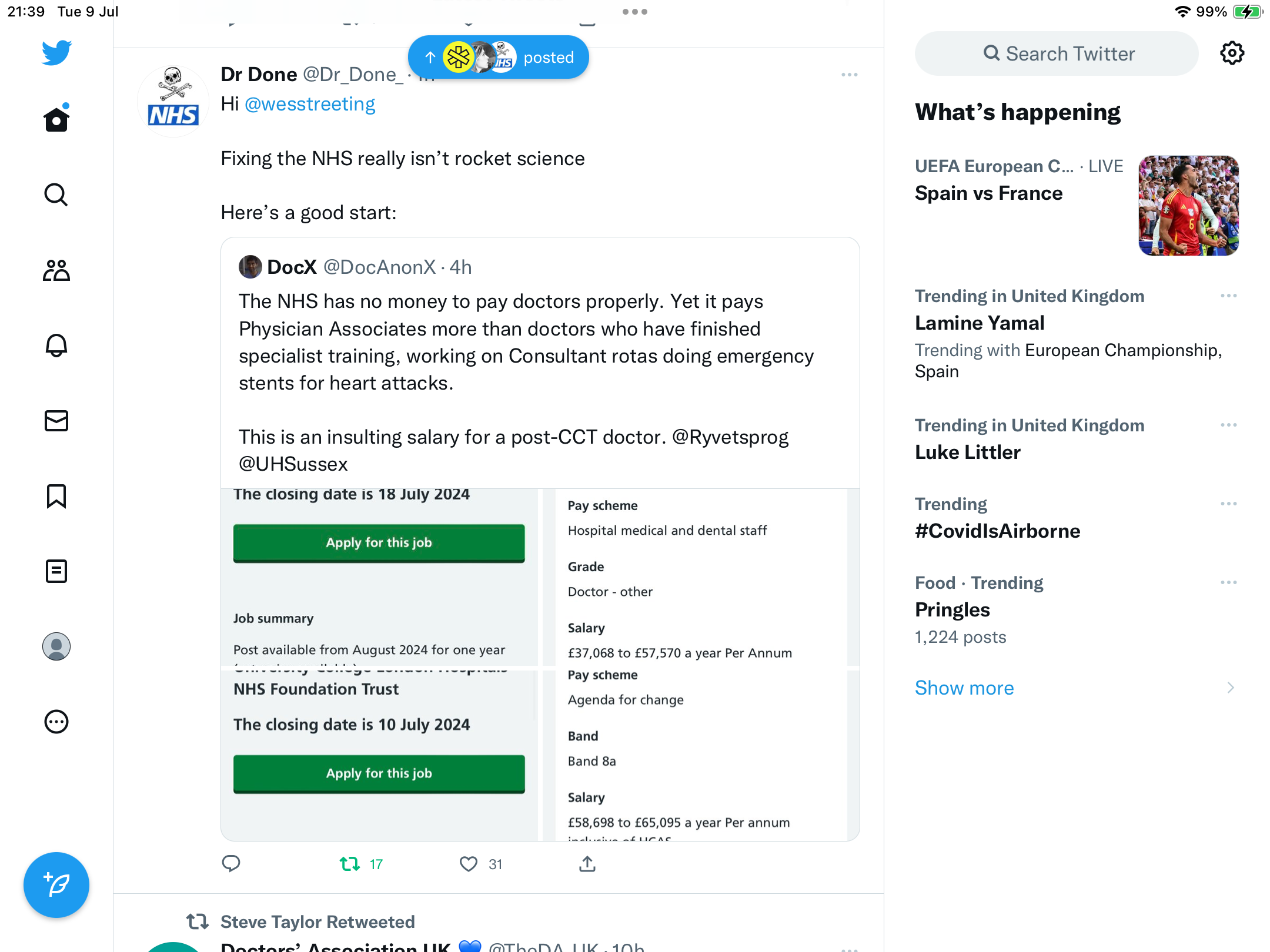Image resolution: width=1270 pixels, height=952 pixels.
Task: Tap the compose tweet button
Action: coord(56,885)
